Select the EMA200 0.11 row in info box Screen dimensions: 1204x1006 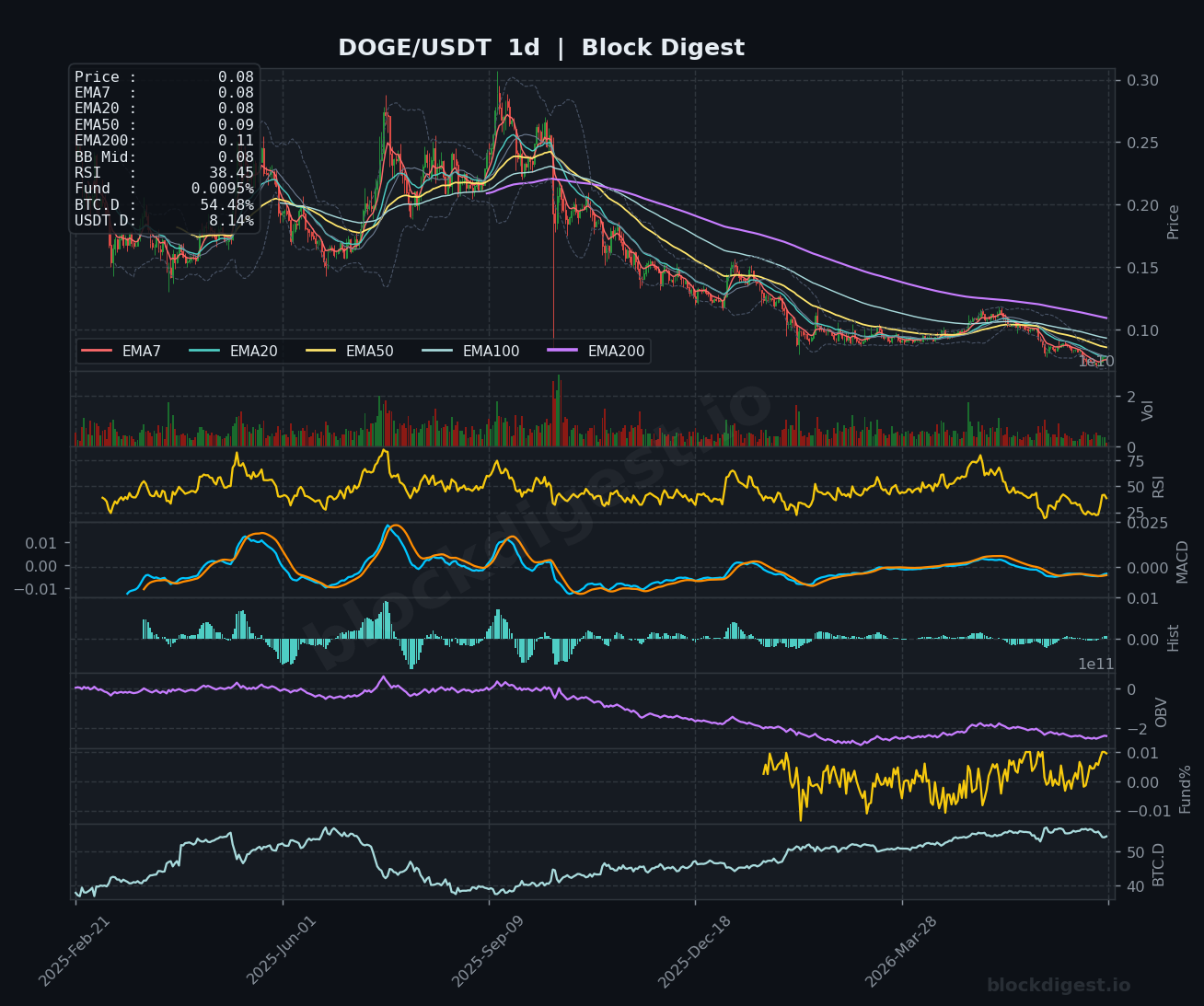point(164,141)
